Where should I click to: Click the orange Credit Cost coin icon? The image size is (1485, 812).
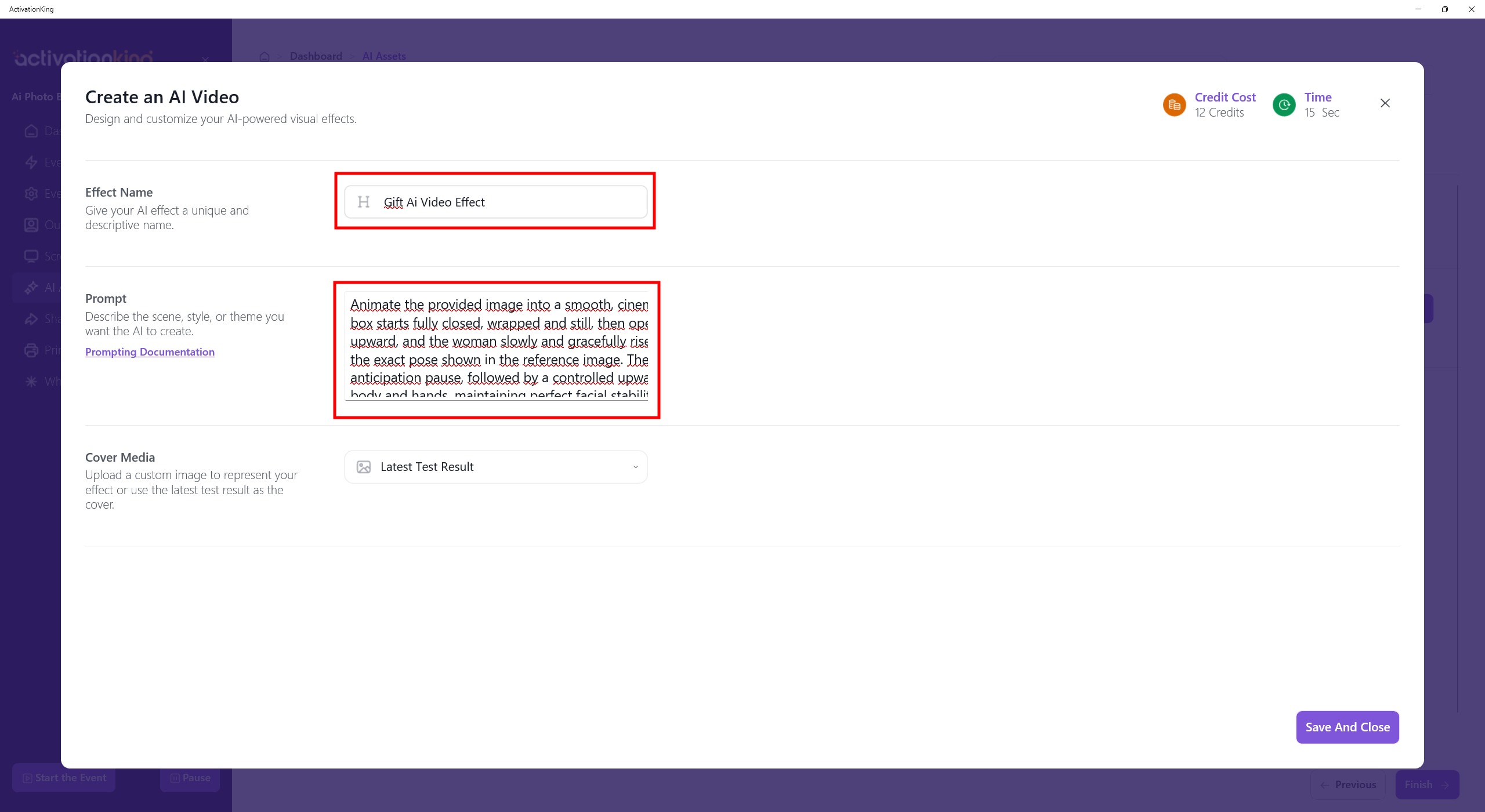[x=1174, y=105]
